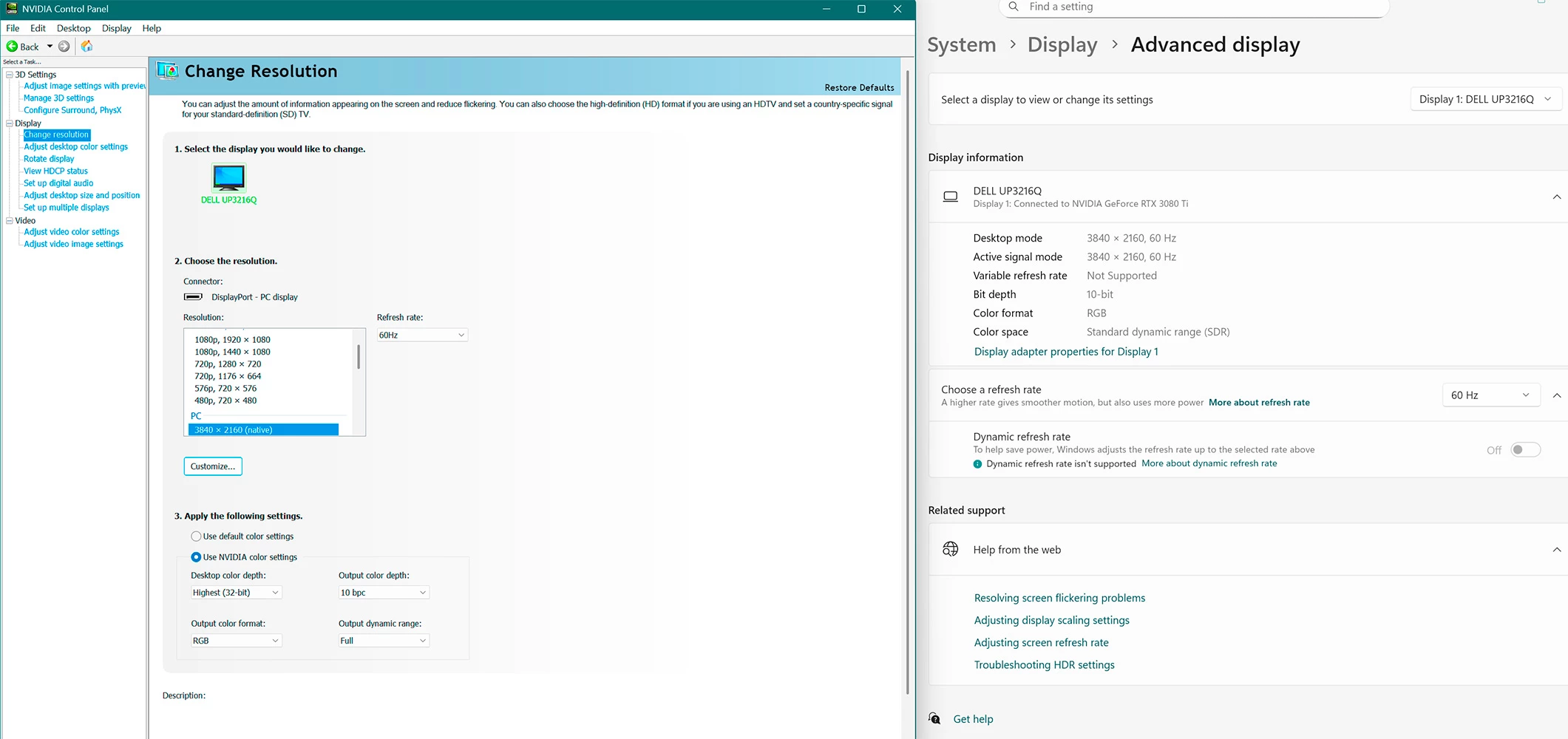The width and height of the screenshot is (1568, 739).
Task: Open Set up digital audio
Action: tap(58, 183)
